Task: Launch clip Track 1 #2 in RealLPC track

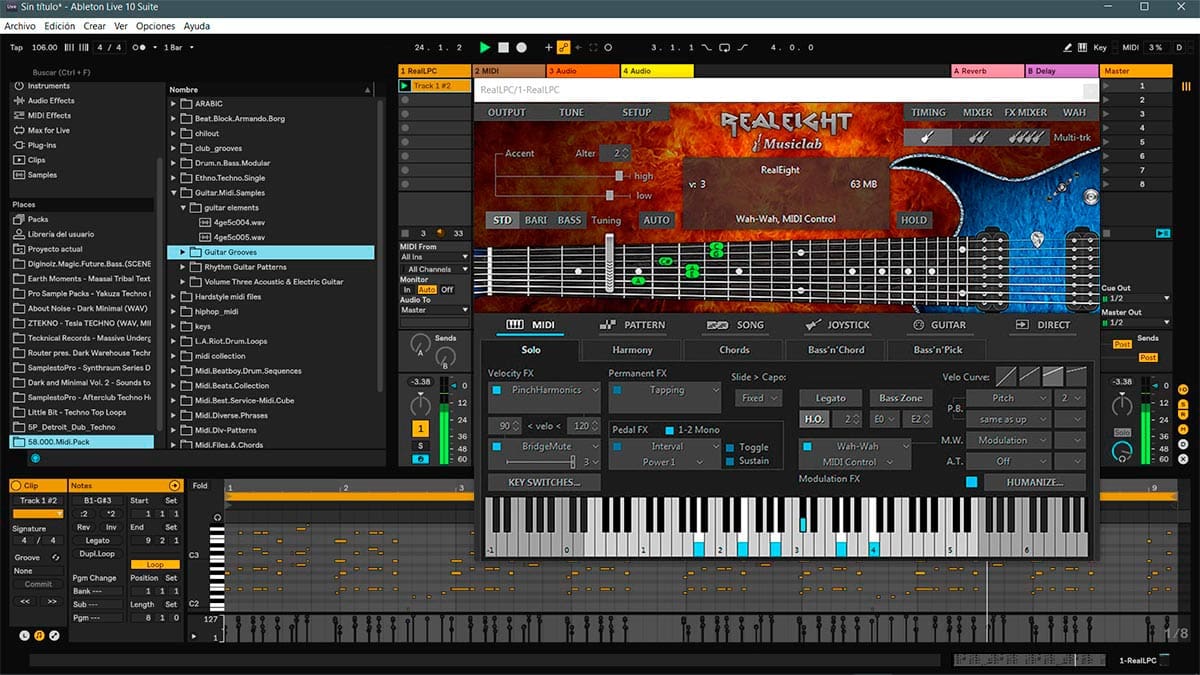Action: click(x=405, y=86)
